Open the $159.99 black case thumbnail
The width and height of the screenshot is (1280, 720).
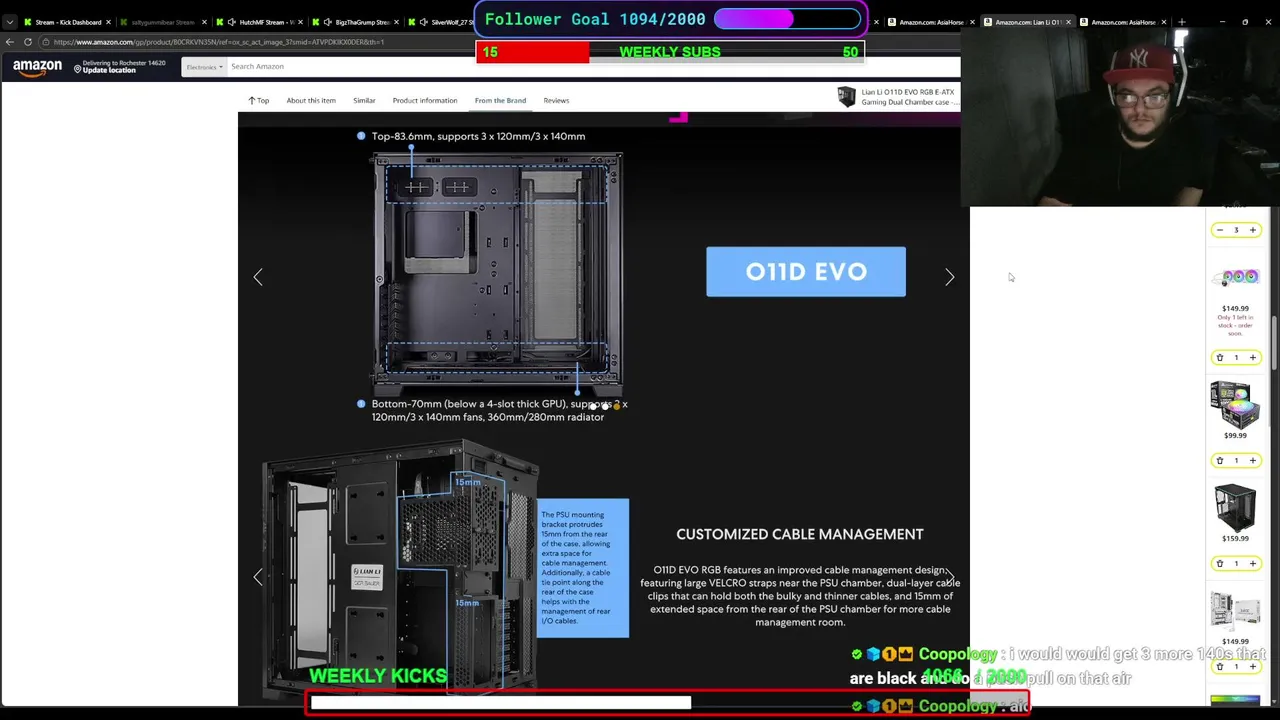pyautogui.click(x=1235, y=507)
